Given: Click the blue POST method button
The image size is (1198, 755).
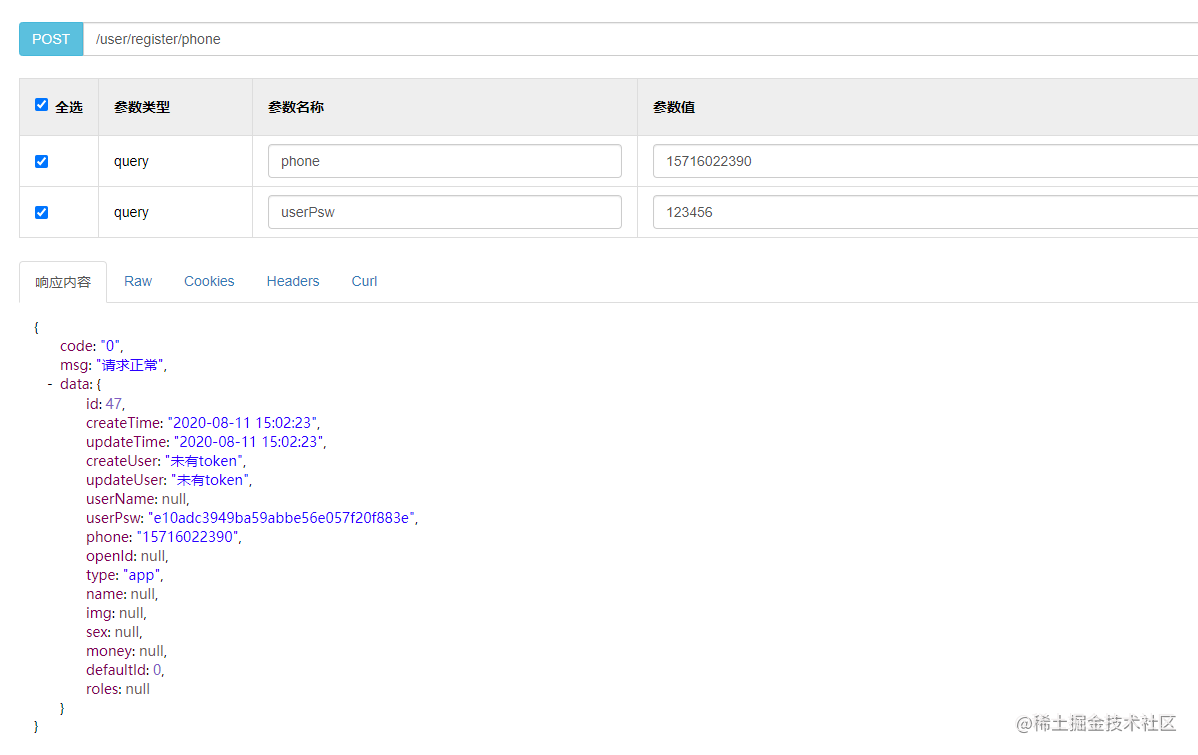Looking at the screenshot, I should [50, 38].
